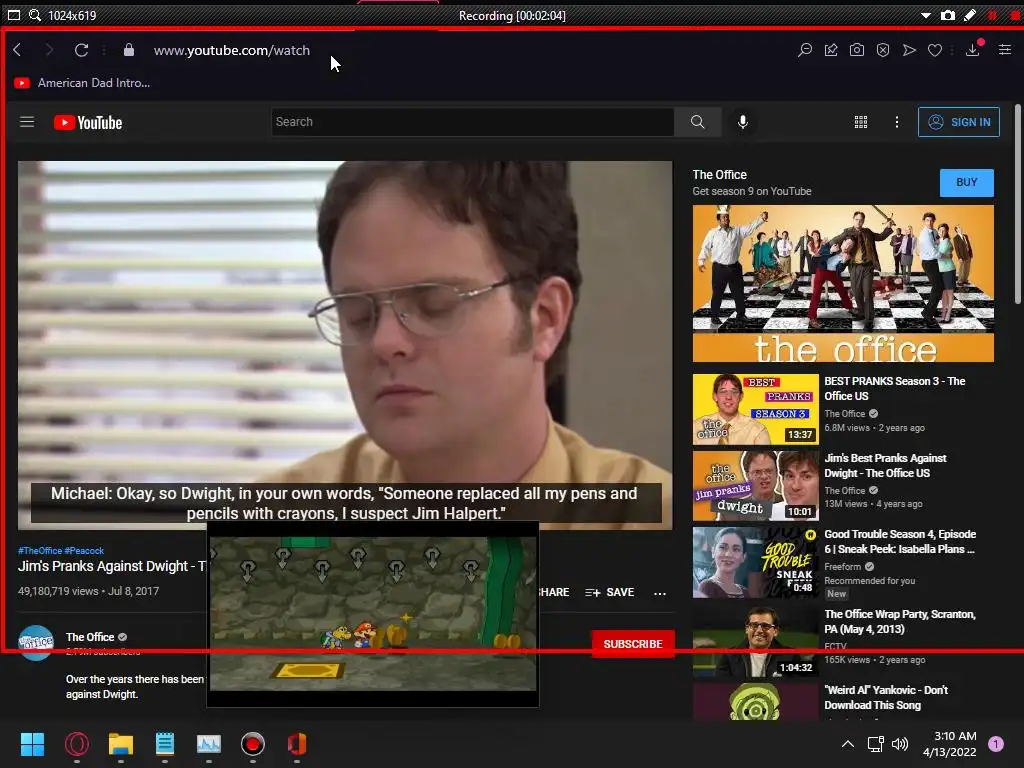
Task: Open the browser easy setup menu icon
Action: [1005, 50]
